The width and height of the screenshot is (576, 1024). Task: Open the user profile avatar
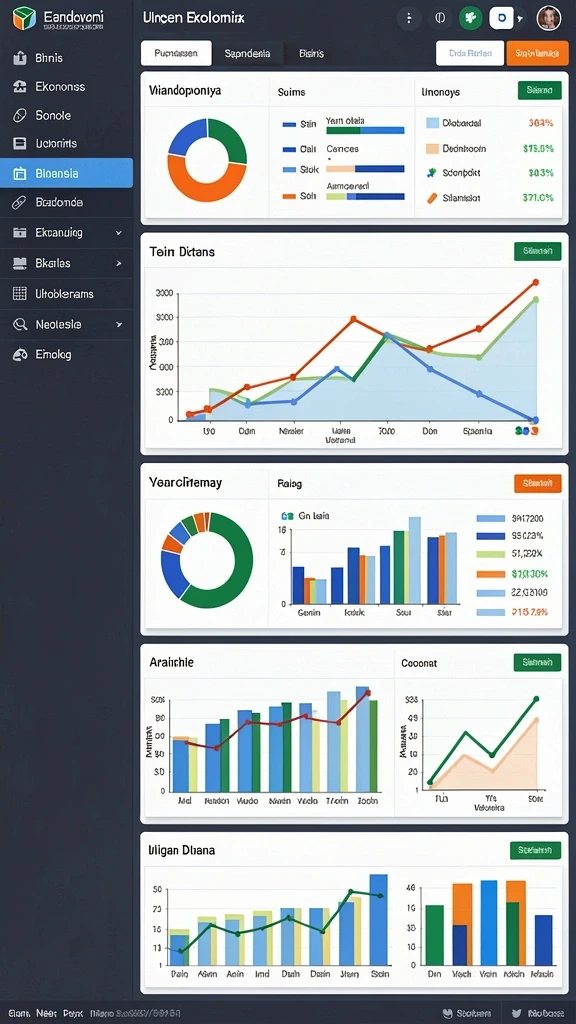pyautogui.click(x=549, y=18)
